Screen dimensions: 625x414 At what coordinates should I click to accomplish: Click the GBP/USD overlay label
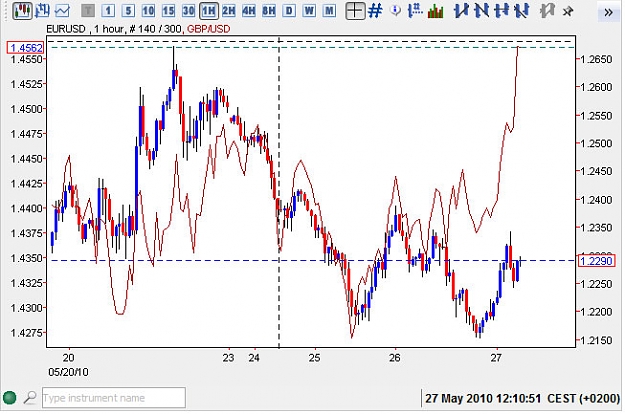(208, 29)
